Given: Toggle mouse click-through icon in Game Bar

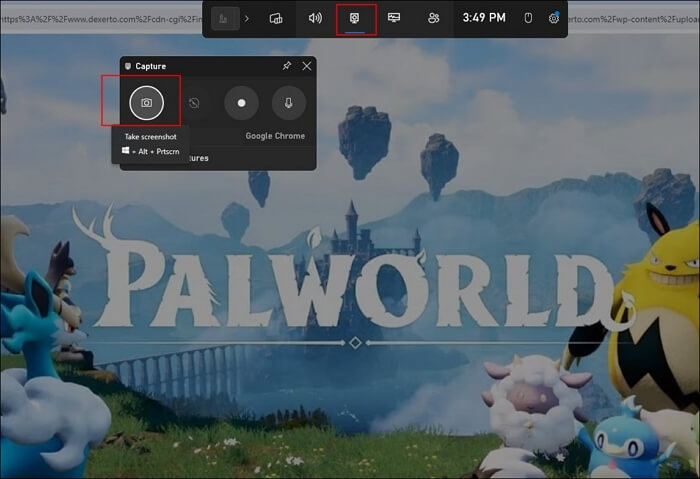Looking at the screenshot, I should [528, 18].
